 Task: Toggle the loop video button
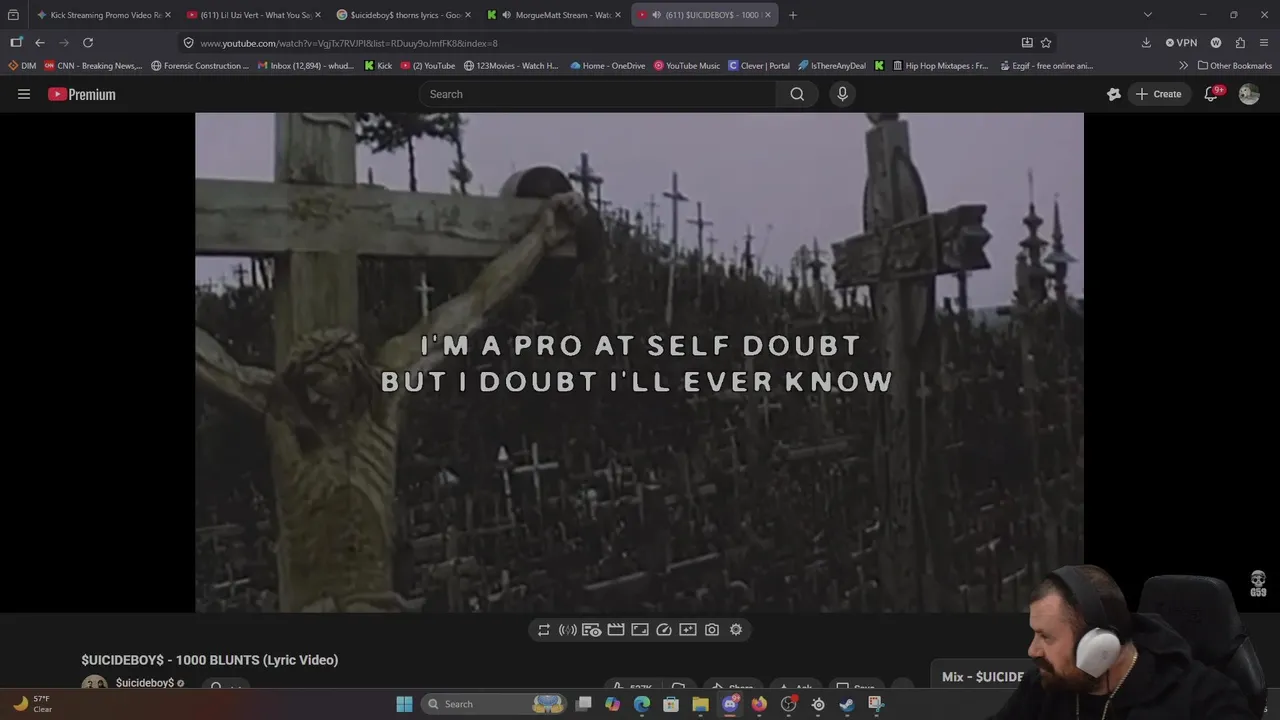click(544, 630)
